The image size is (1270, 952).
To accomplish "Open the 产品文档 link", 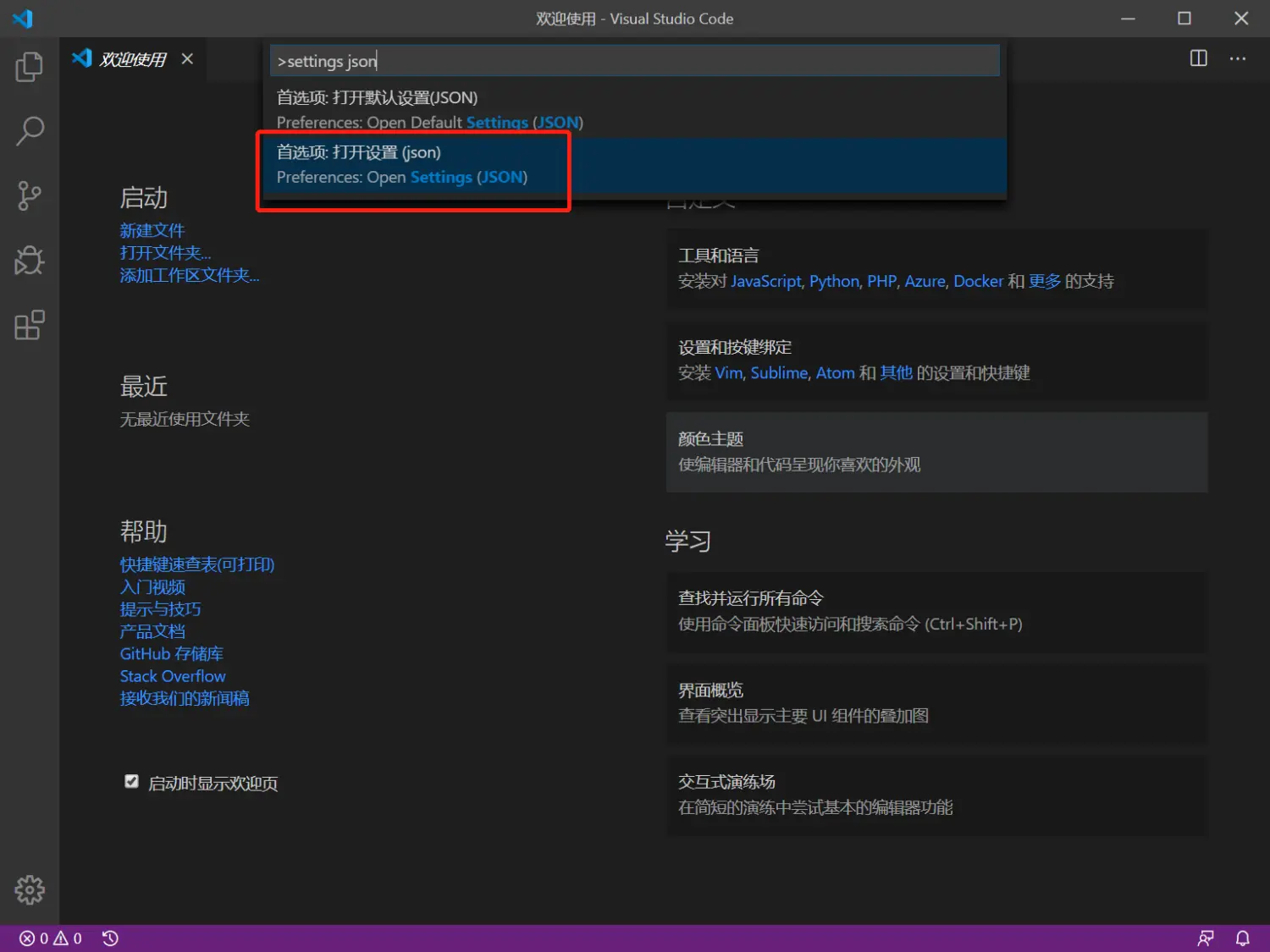I will (152, 631).
